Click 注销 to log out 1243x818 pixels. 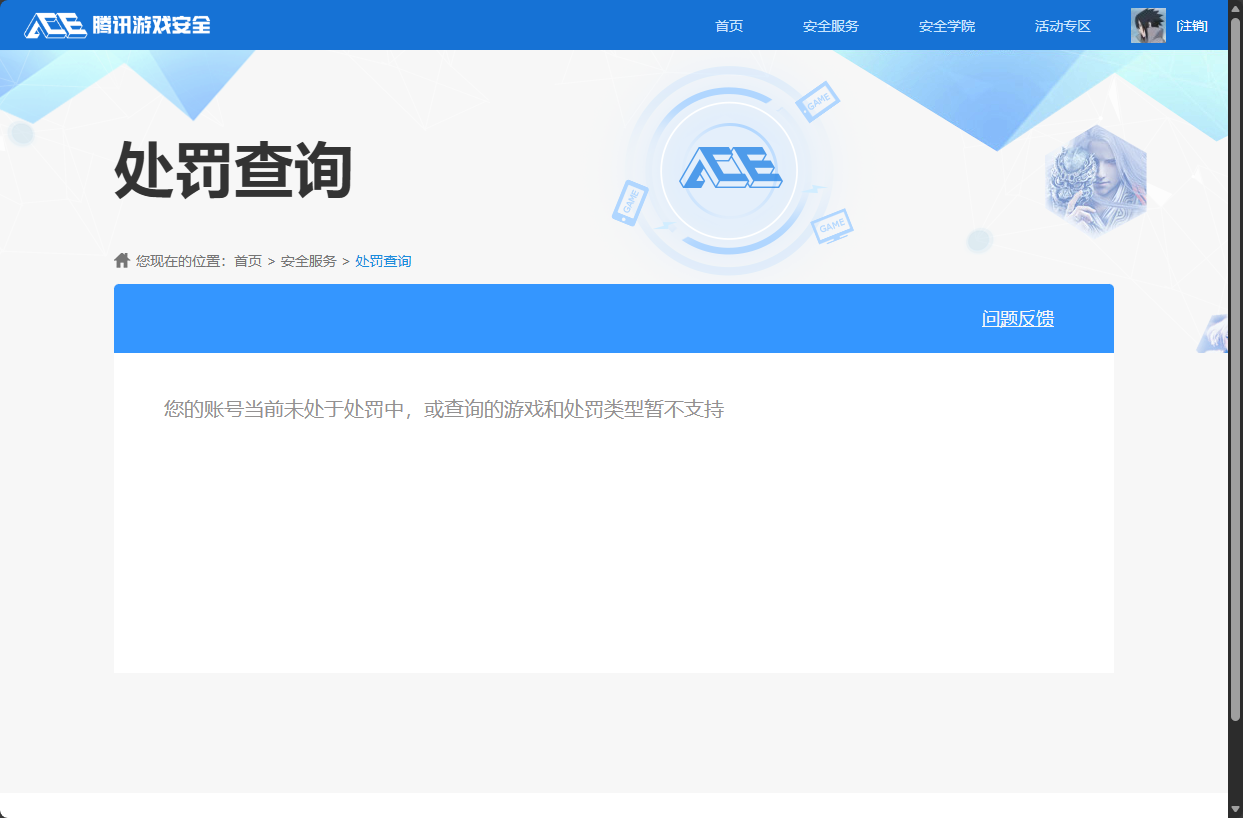[x=1193, y=25]
